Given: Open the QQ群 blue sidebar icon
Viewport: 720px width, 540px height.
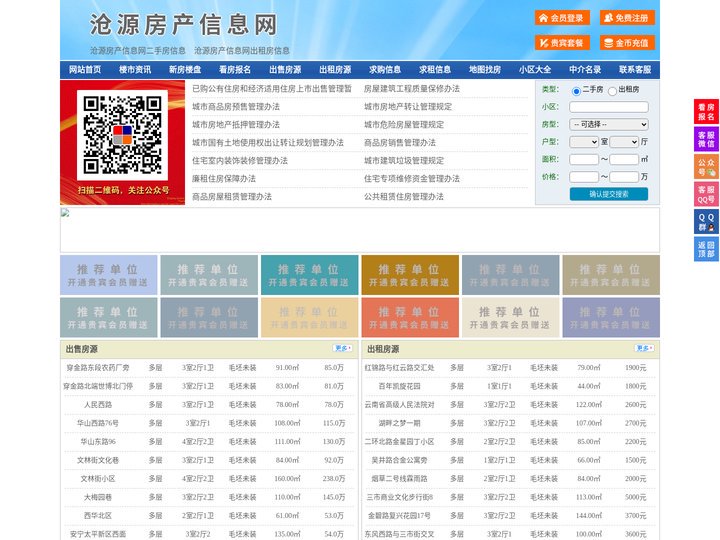Looking at the screenshot, I should point(706,222).
